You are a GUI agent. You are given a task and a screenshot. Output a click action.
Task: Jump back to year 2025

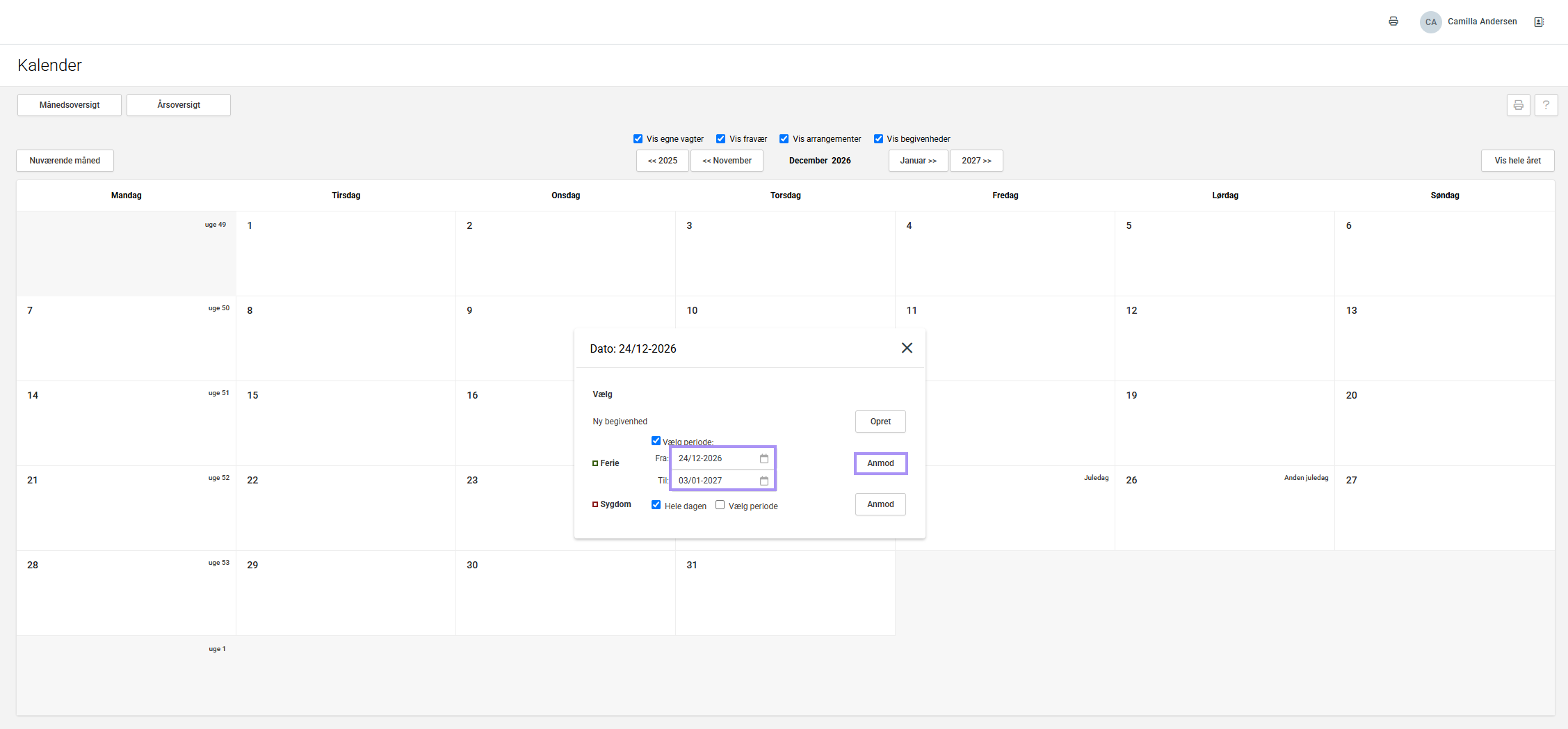click(662, 161)
